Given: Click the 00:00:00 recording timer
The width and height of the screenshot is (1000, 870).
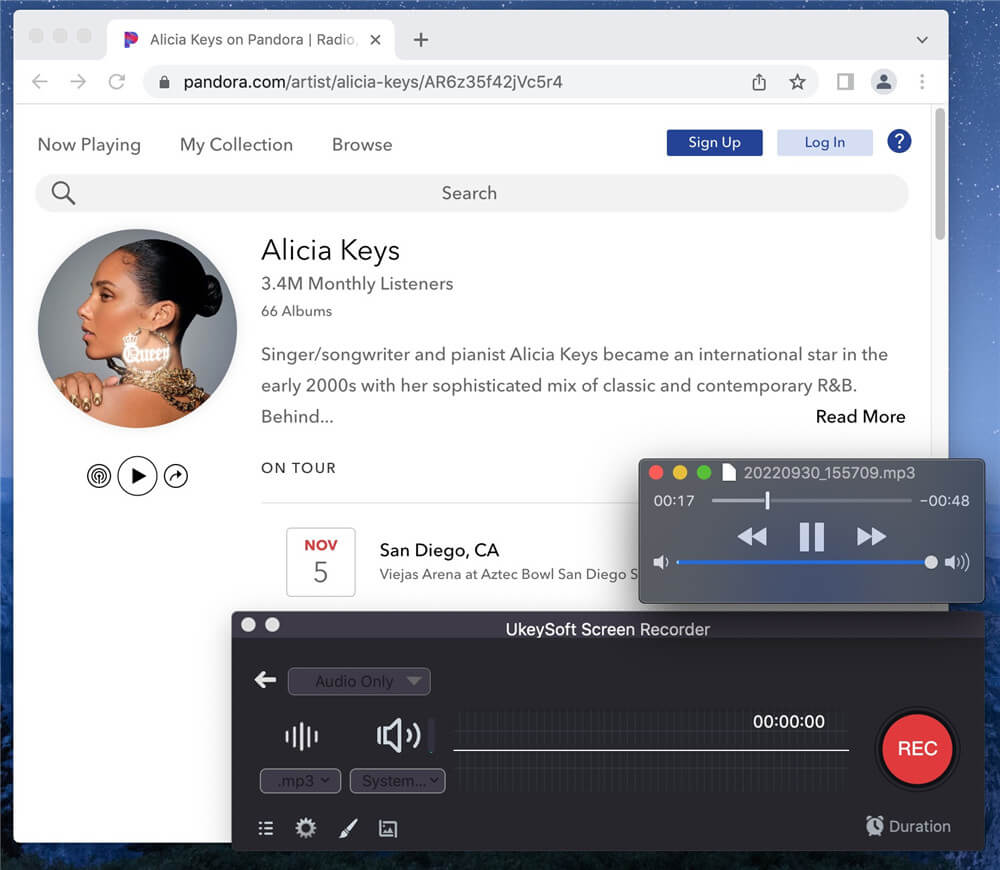Looking at the screenshot, I should [788, 721].
